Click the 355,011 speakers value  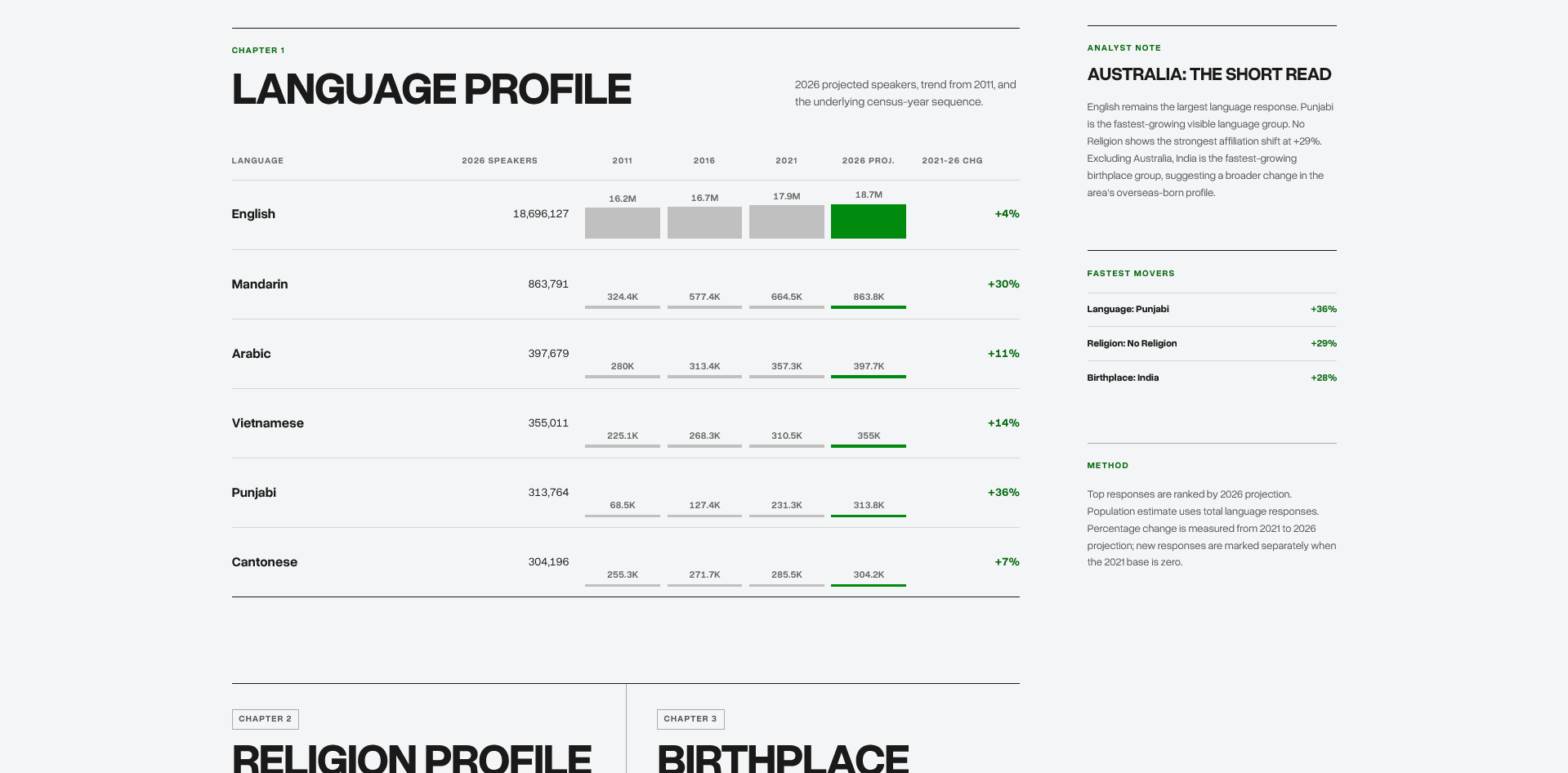tap(548, 423)
